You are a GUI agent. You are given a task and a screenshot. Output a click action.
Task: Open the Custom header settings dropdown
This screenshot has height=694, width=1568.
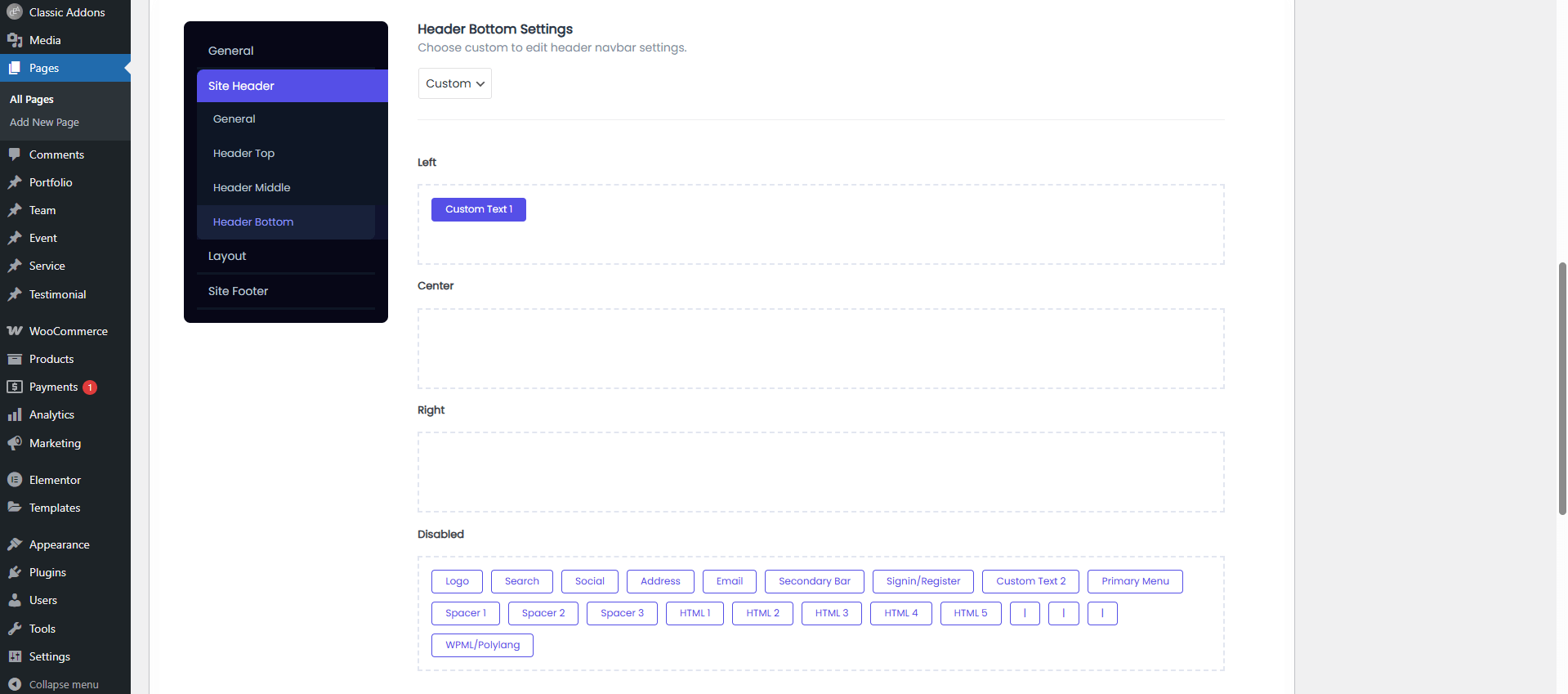coord(455,83)
